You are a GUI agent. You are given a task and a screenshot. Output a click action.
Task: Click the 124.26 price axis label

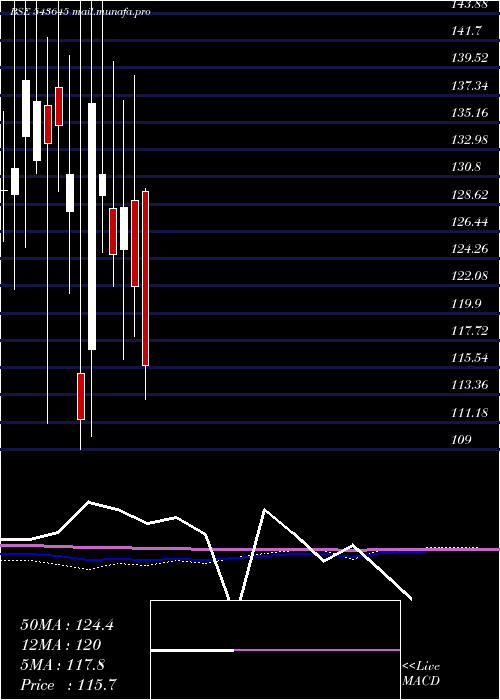pos(470,249)
